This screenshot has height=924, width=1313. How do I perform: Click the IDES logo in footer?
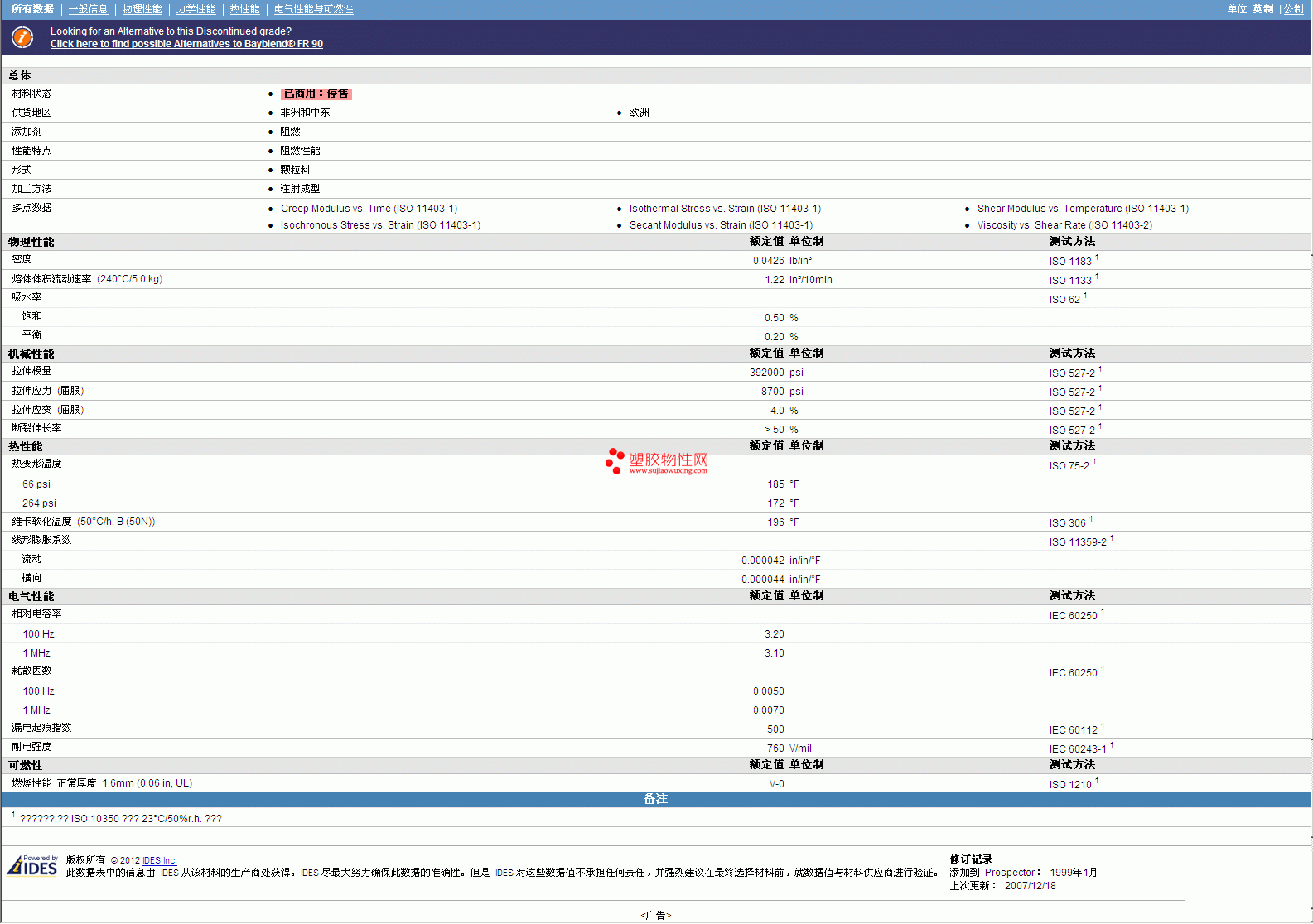[33, 865]
